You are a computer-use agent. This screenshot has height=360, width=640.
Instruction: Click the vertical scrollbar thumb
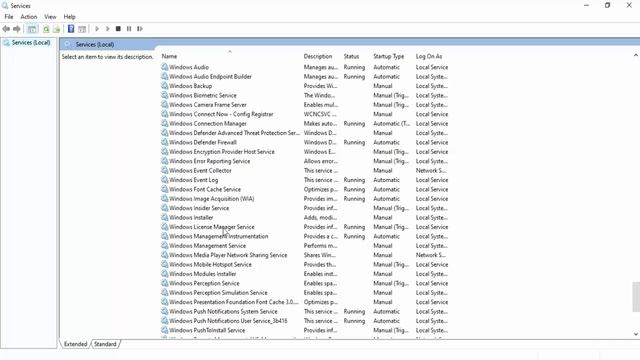[x=636, y=297]
